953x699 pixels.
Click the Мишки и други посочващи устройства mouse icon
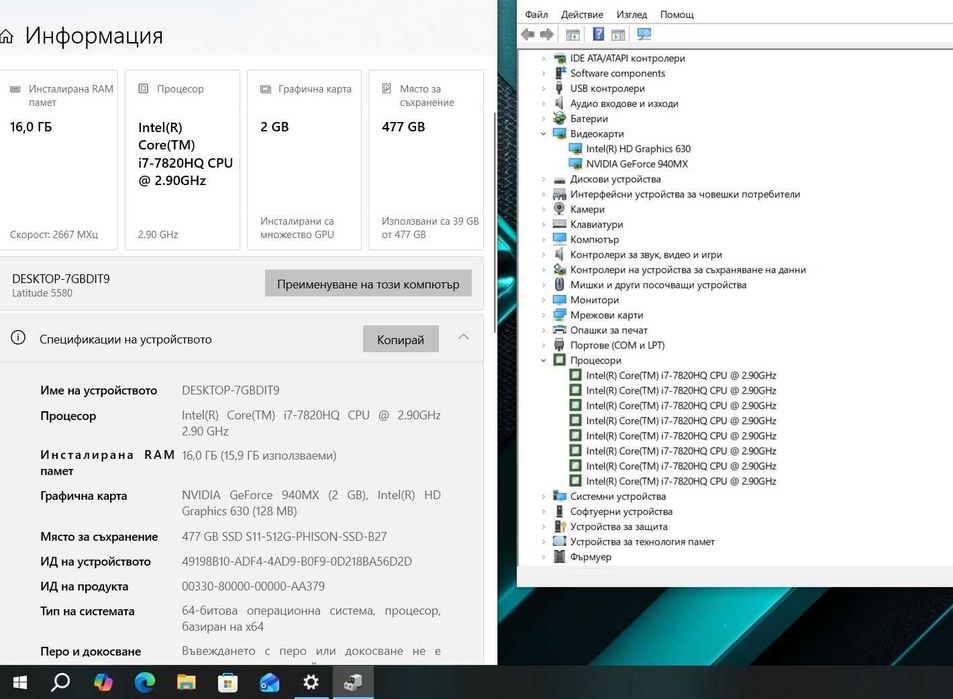(x=559, y=284)
